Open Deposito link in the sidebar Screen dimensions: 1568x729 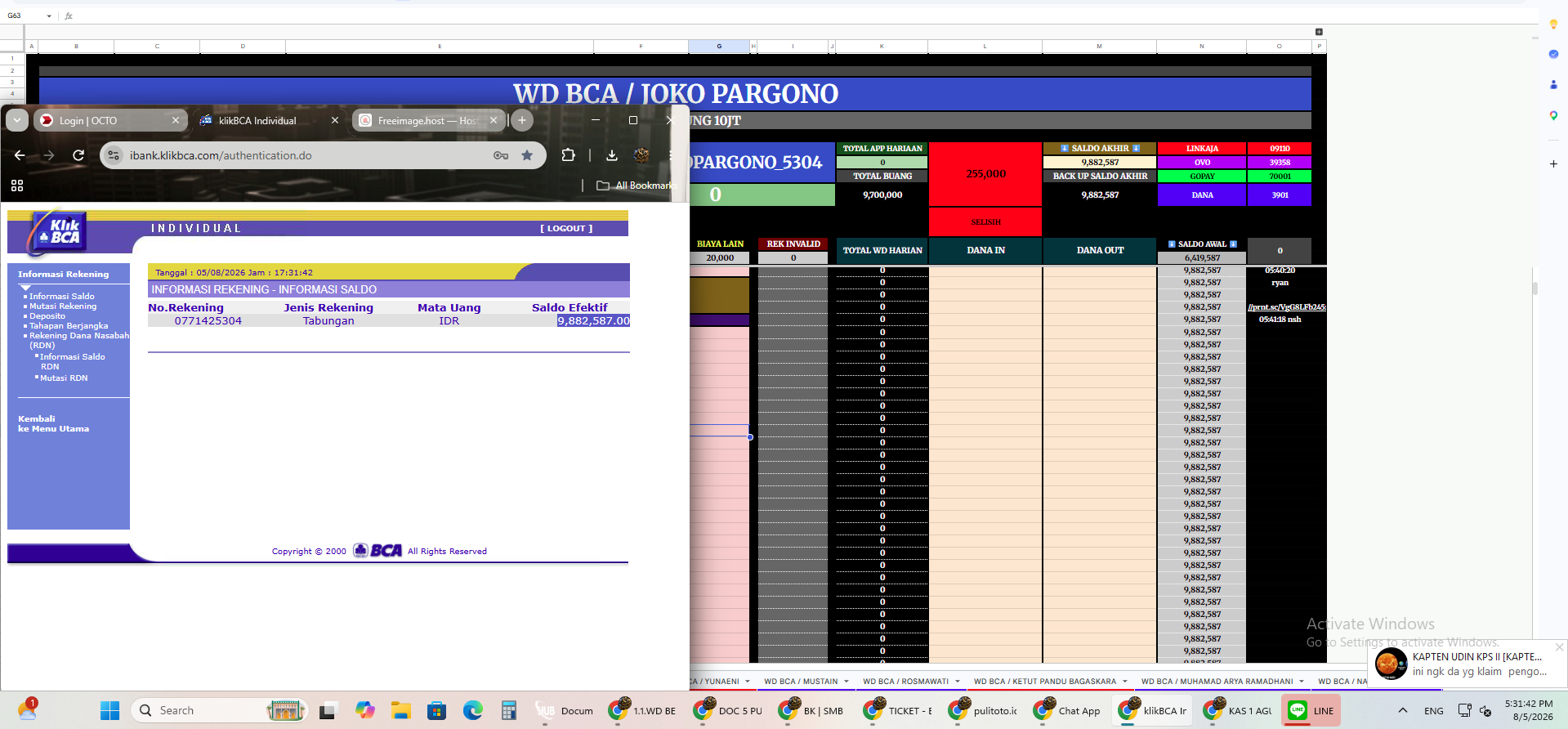[x=47, y=316]
